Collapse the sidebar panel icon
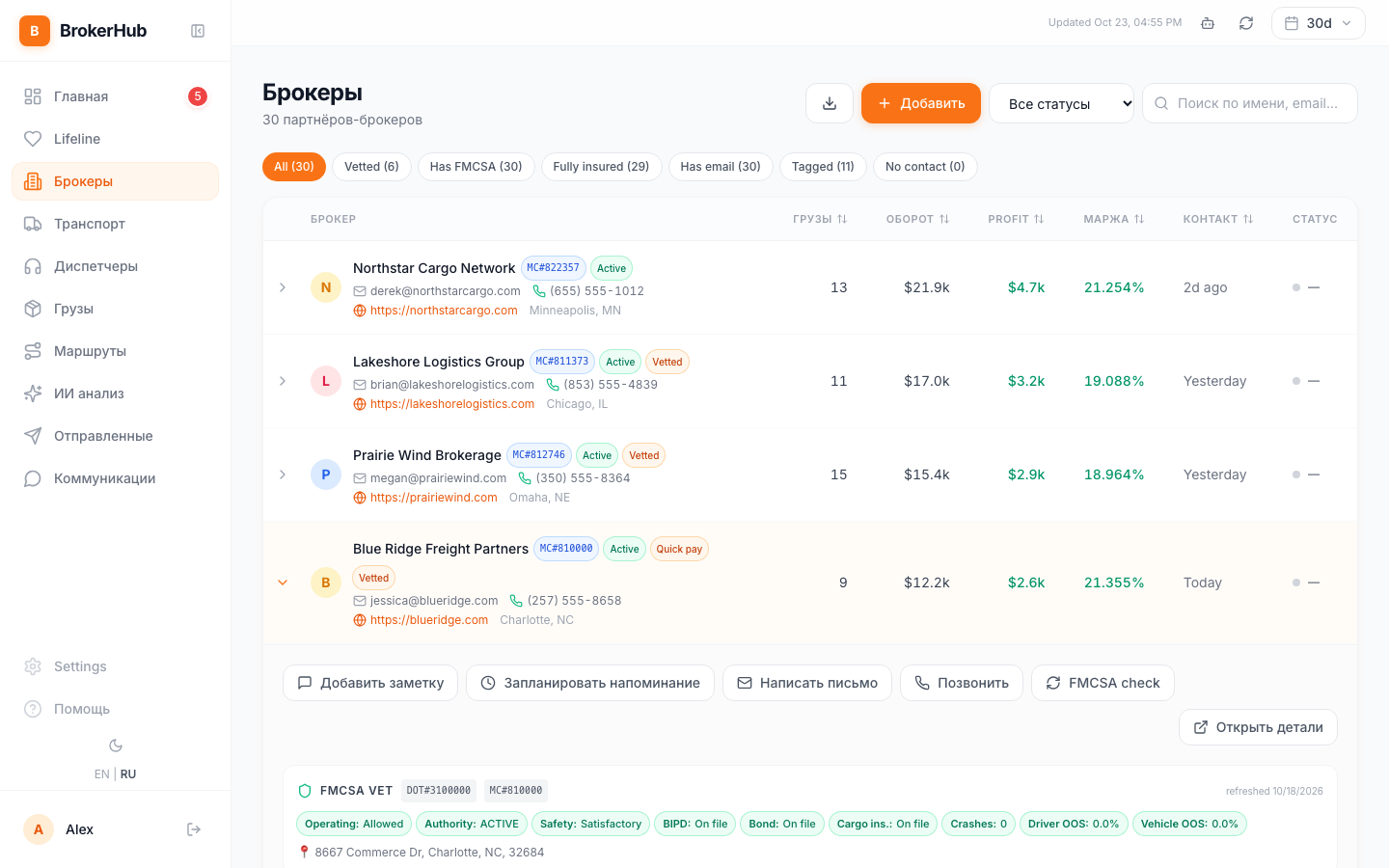This screenshot has height=868, width=1389. (198, 31)
